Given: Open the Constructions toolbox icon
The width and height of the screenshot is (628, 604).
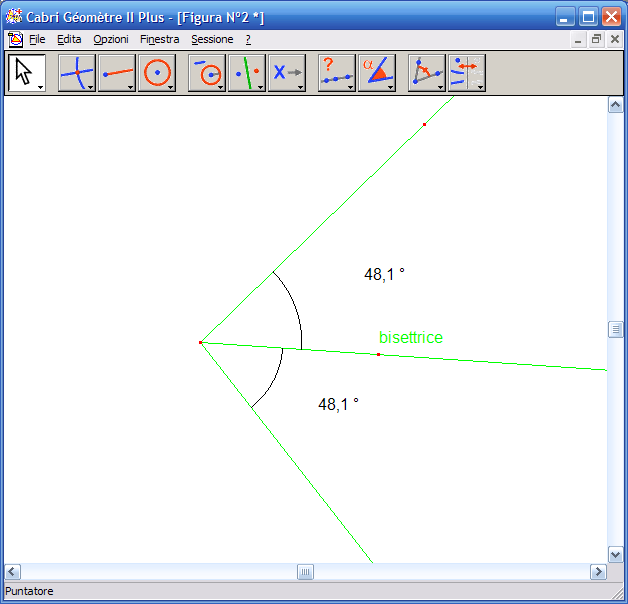Looking at the screenshot, I should click(x=207, y=73).
